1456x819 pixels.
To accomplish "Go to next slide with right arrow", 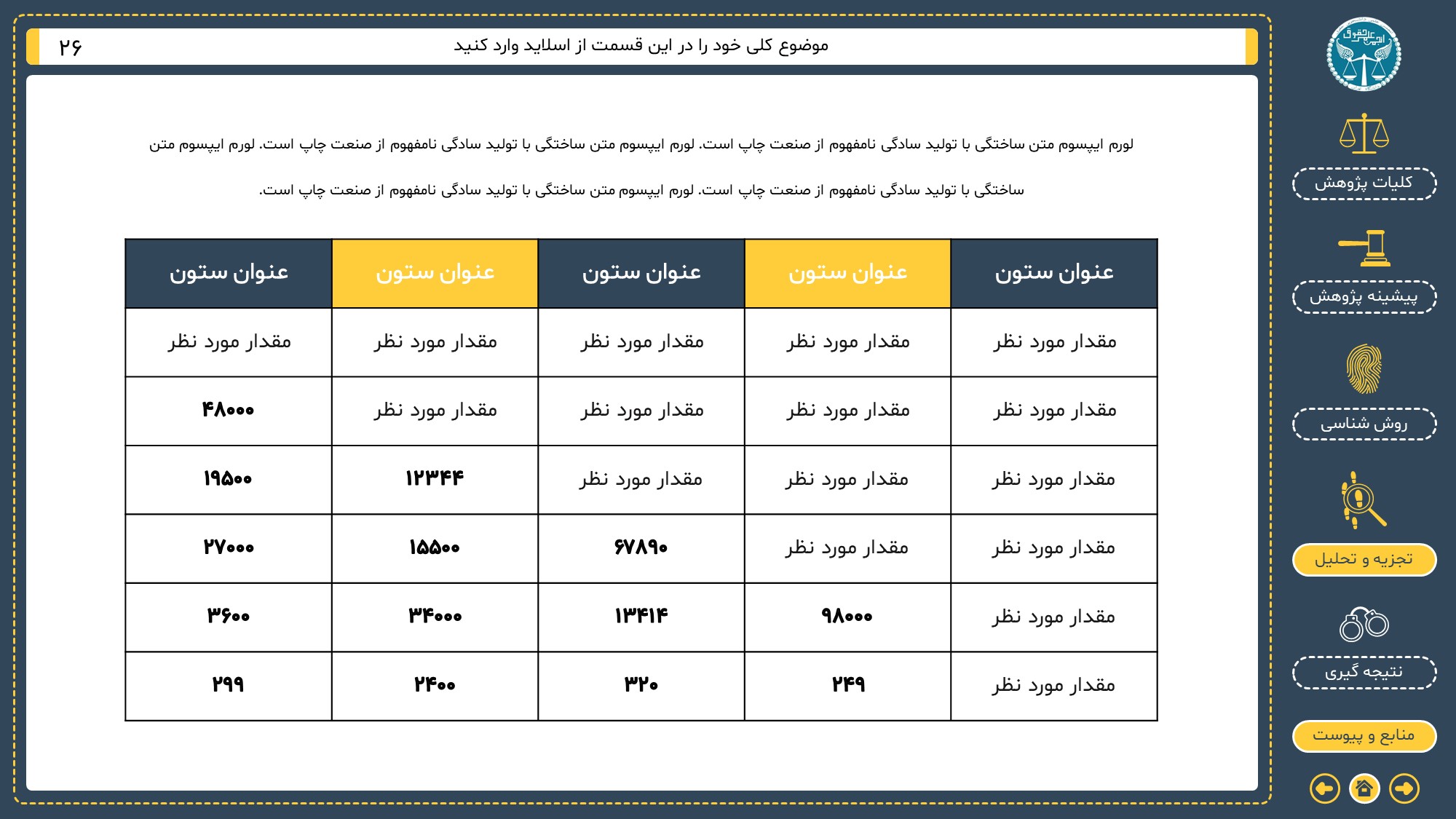I will [1404, 788].
